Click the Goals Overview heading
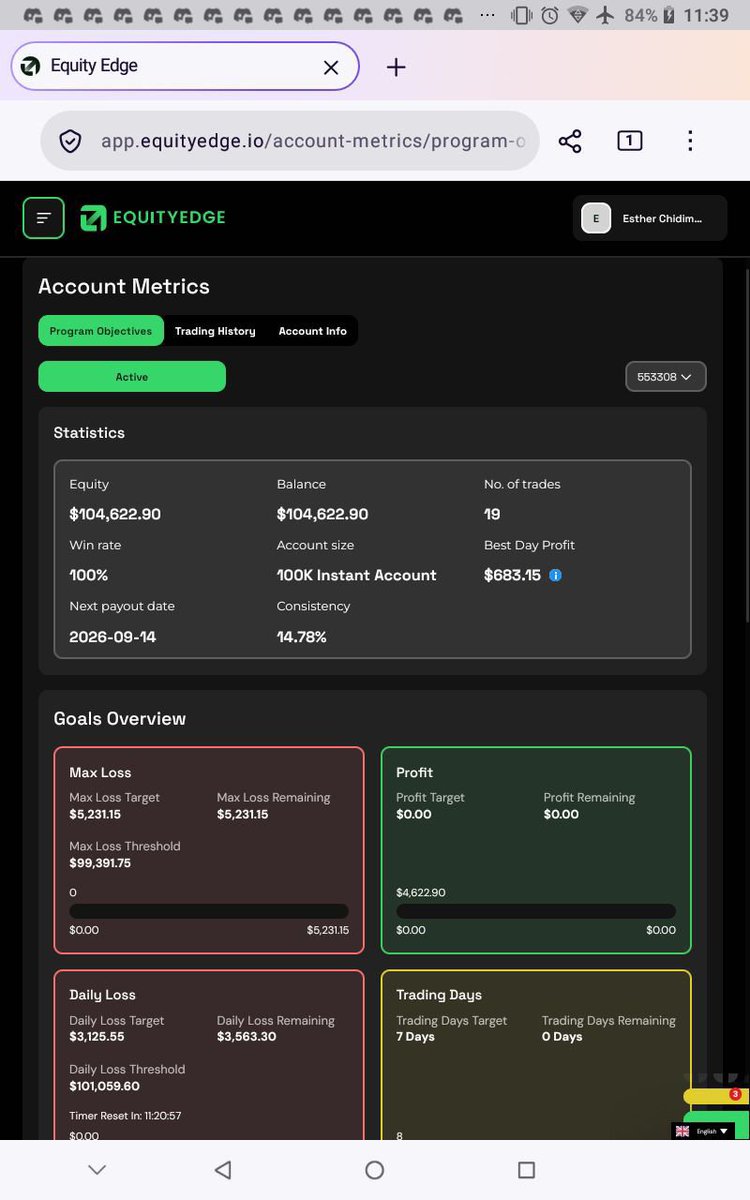Viewport: 750px width, 1200px height. point(120,719)
